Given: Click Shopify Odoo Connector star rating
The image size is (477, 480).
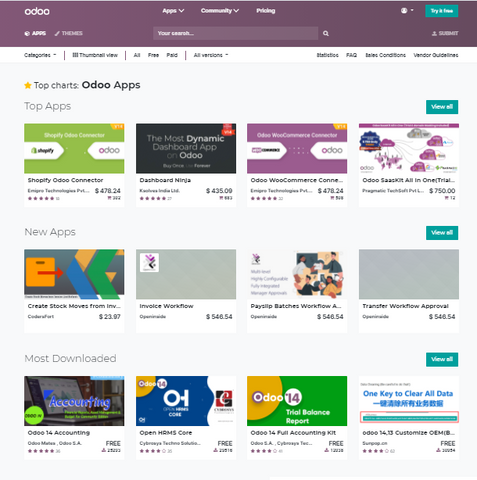Looking at the screenshot, I should 41,198.
